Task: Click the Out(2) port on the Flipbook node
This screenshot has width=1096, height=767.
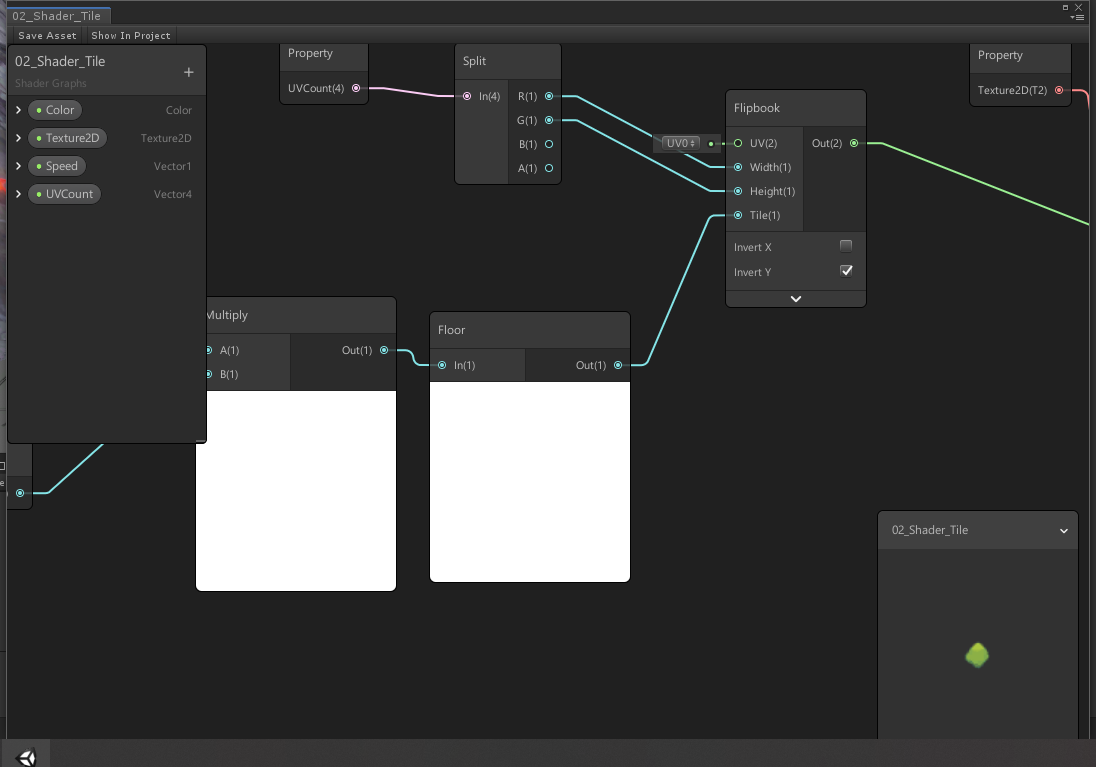Action: [x=854, y=143]
